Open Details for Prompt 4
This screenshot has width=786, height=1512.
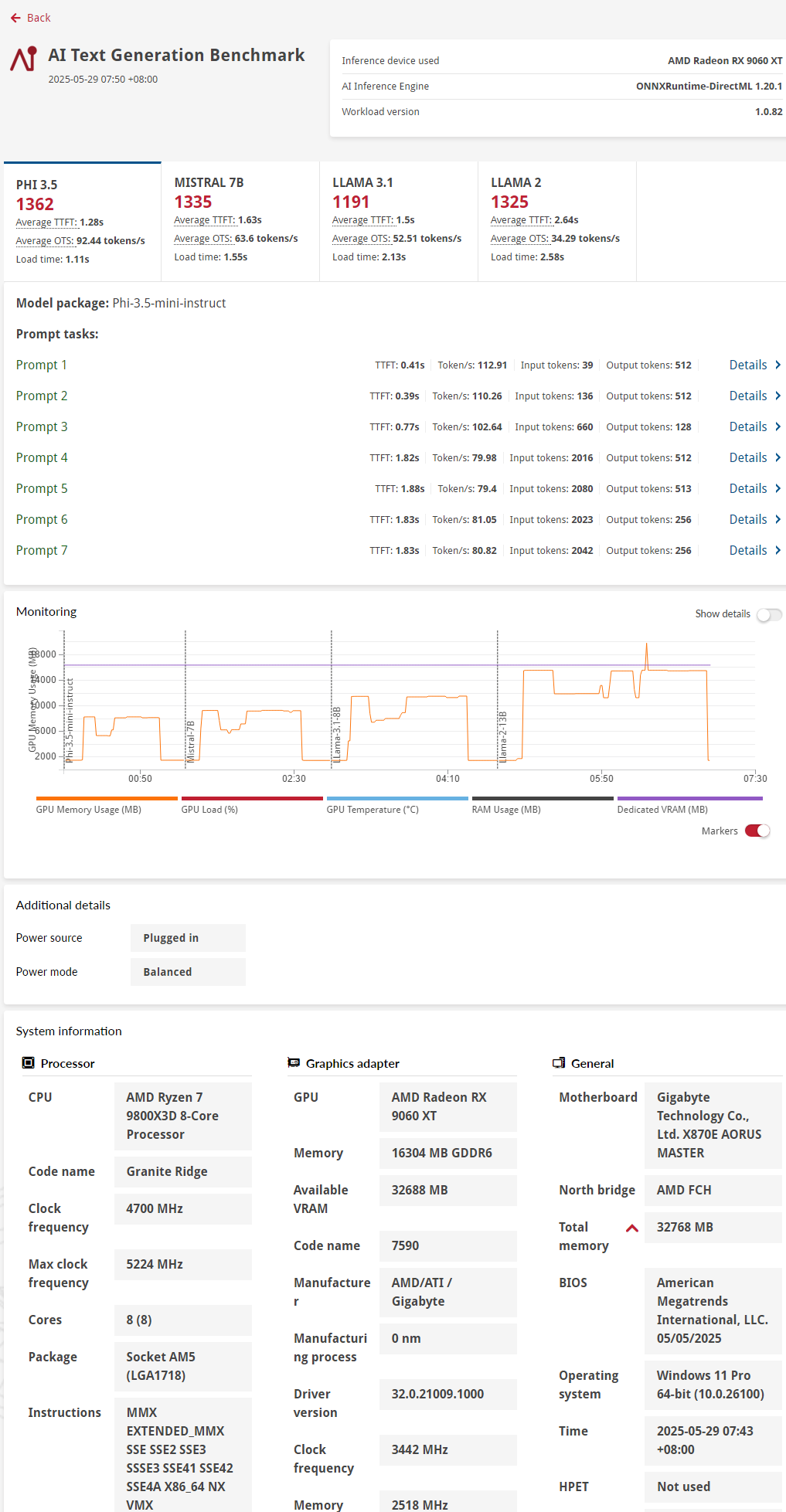[x=755, y=457]
